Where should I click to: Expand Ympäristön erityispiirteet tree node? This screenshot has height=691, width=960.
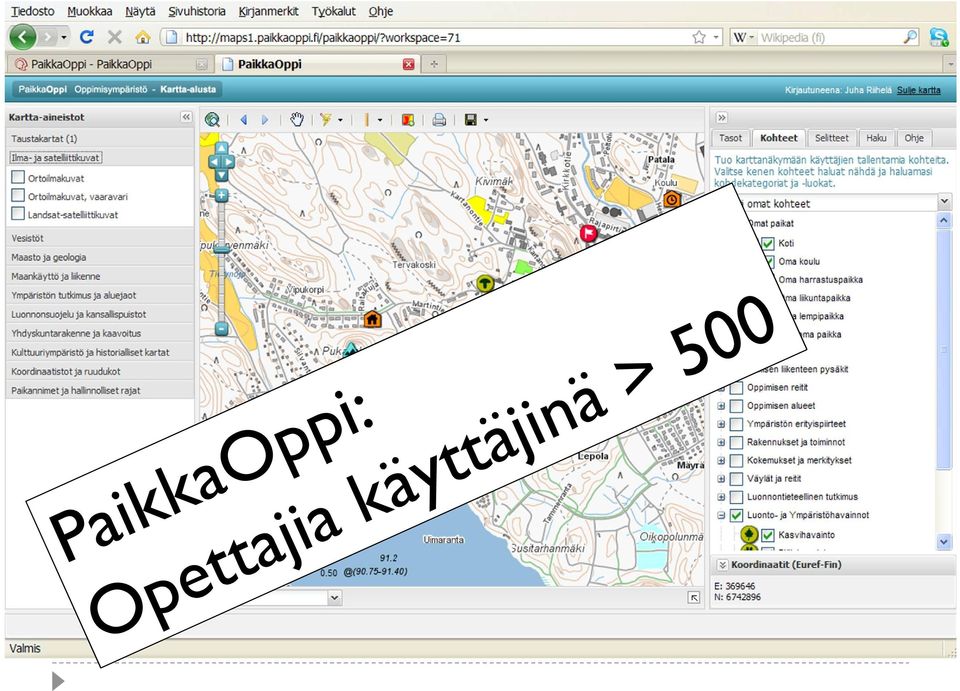coord(721,424)
